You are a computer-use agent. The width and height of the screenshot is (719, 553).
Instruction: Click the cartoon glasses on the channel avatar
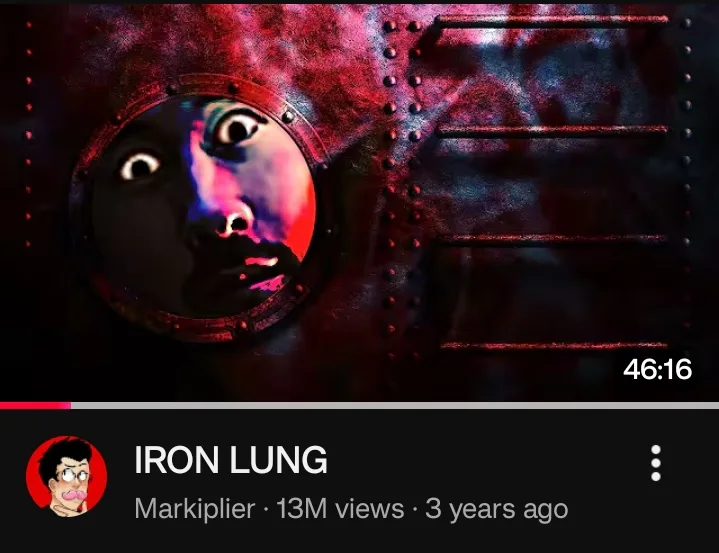click(73, 476)
